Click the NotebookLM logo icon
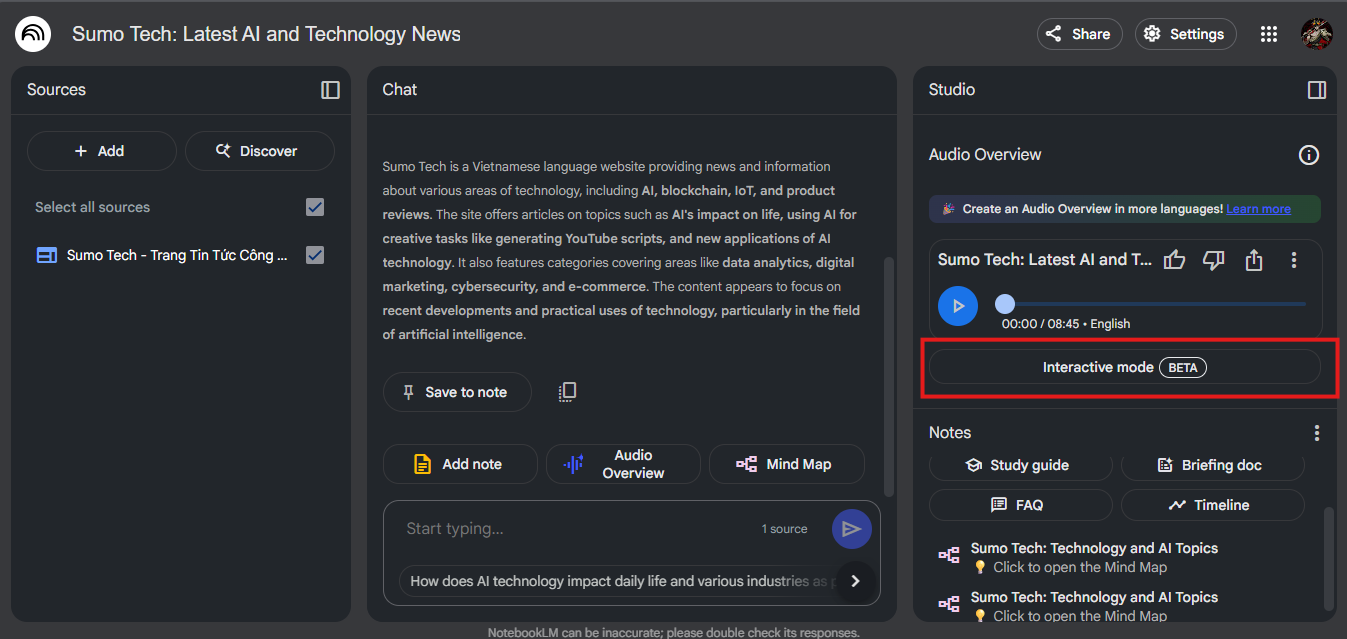The width and height of the screenshot is (1347, 639). tap(33, 34)
